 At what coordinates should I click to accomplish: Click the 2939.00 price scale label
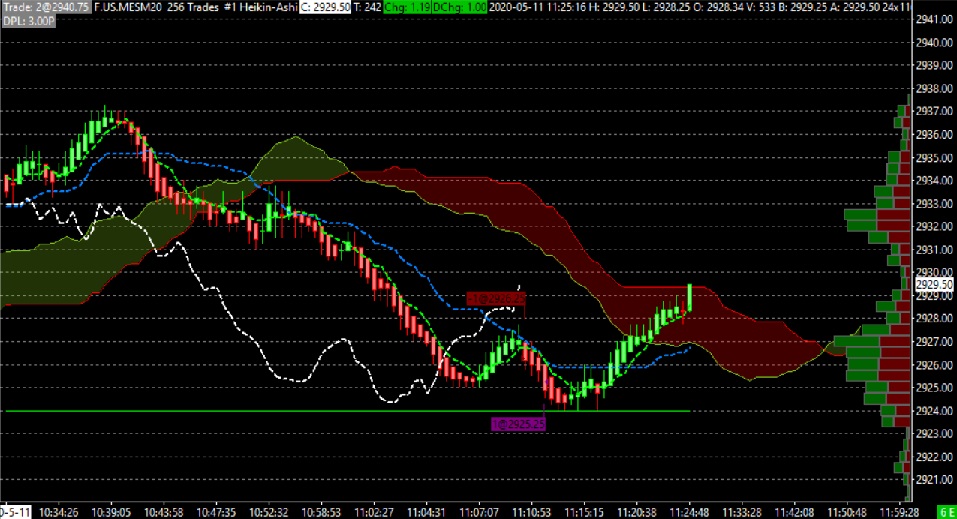934,65
